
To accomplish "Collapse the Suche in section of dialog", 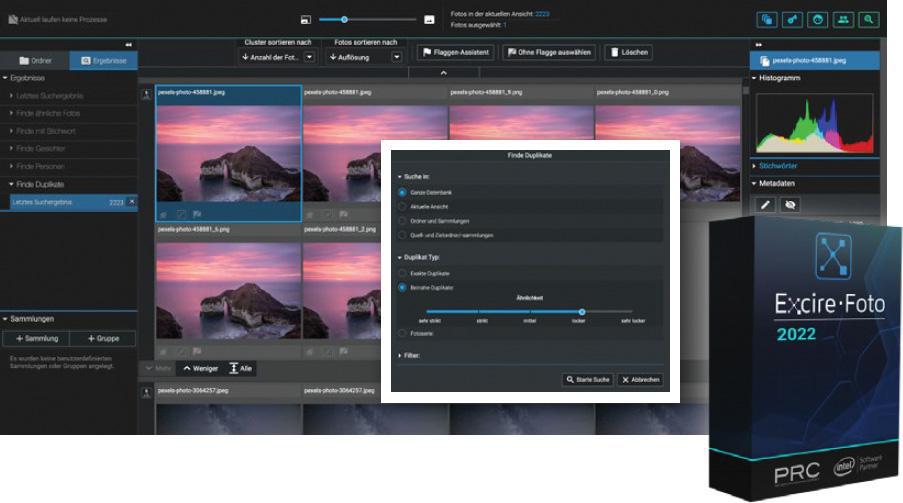I will tap(400, 177).
